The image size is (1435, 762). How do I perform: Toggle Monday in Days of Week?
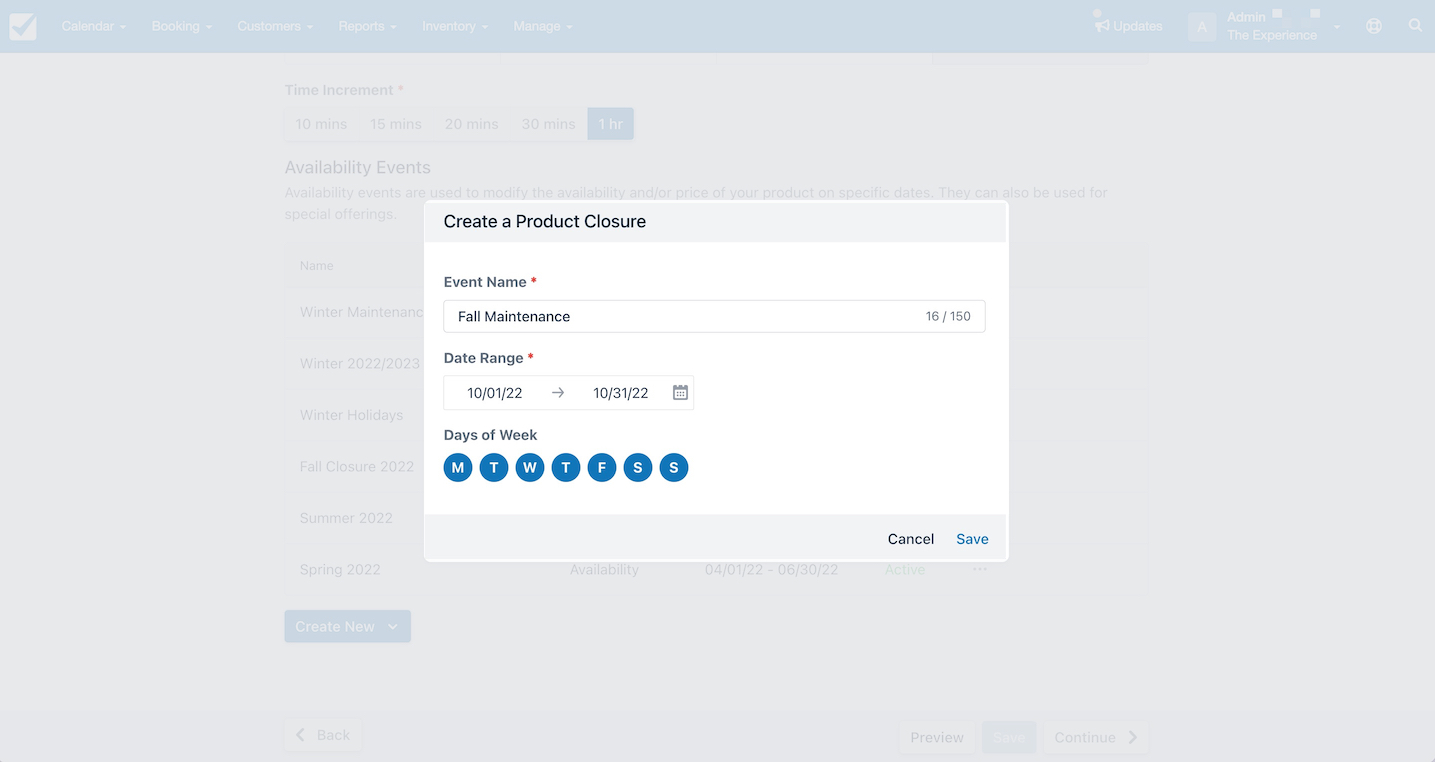click(458, 467)
